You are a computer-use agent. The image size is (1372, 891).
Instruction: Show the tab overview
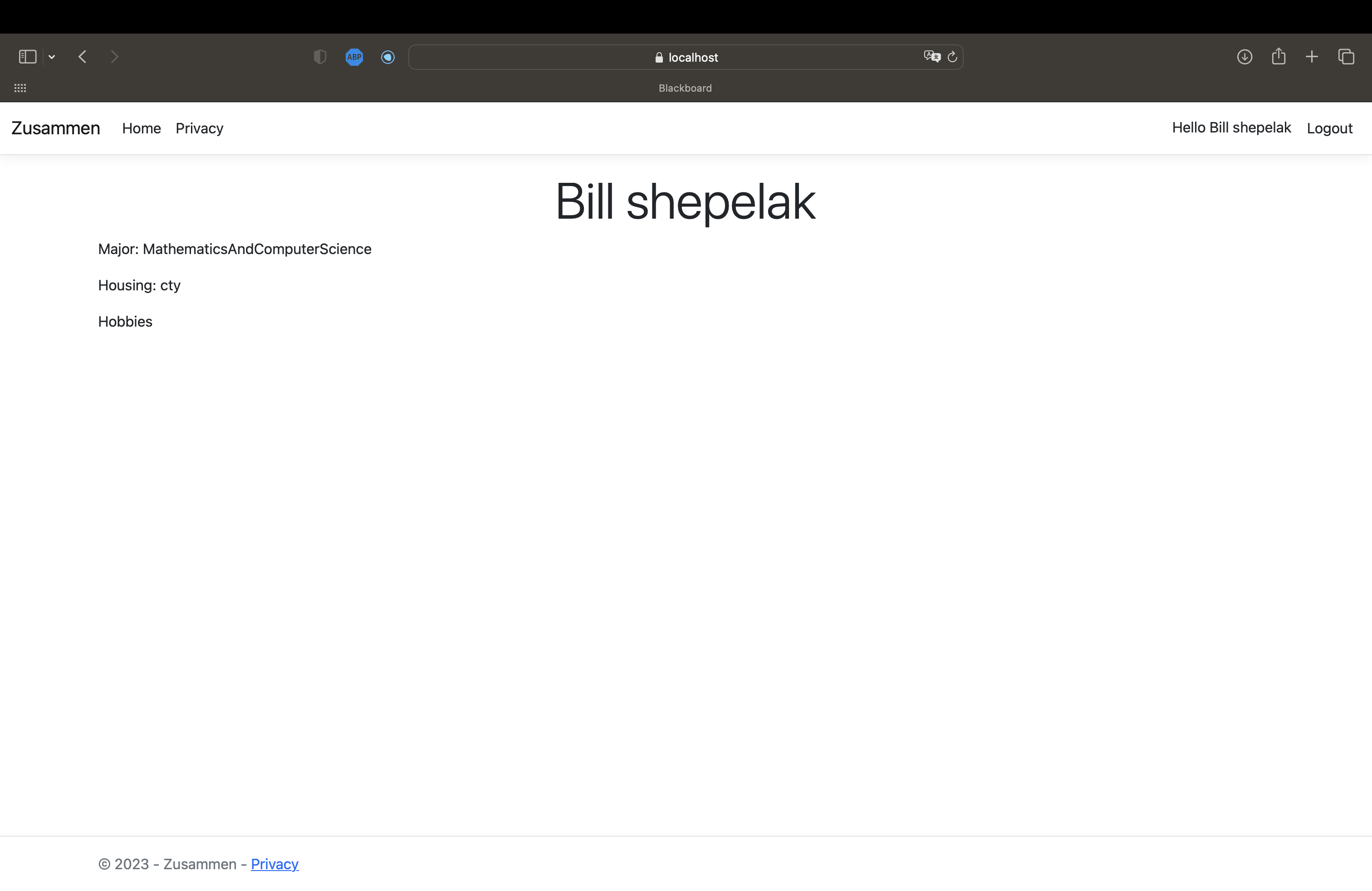(x=1346, y=56)
